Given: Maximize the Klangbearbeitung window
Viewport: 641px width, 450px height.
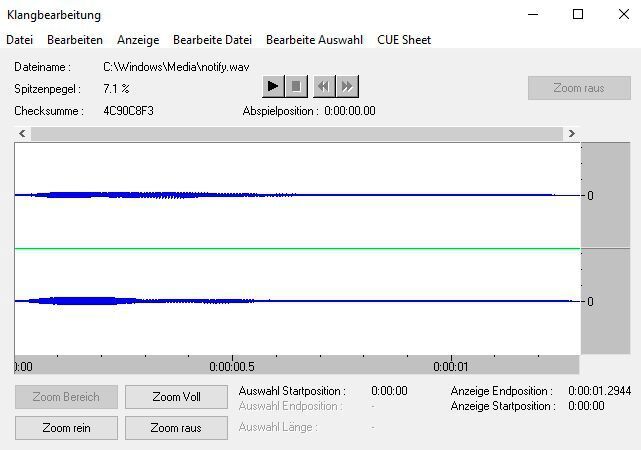Looking at the screenshot, I should [578, 14].
